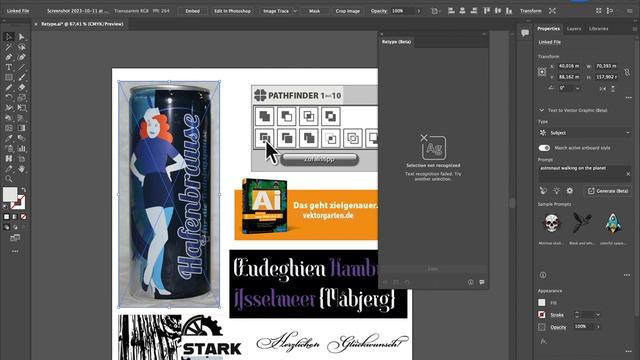
Task: Select the Paintbrush tool
Action: (22, 78)
